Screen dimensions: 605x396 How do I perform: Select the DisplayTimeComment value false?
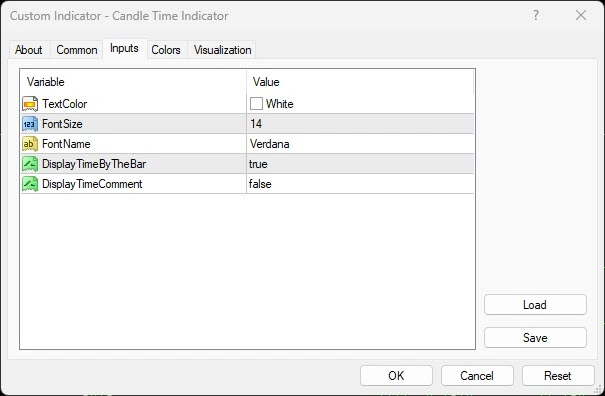[260, 184]
